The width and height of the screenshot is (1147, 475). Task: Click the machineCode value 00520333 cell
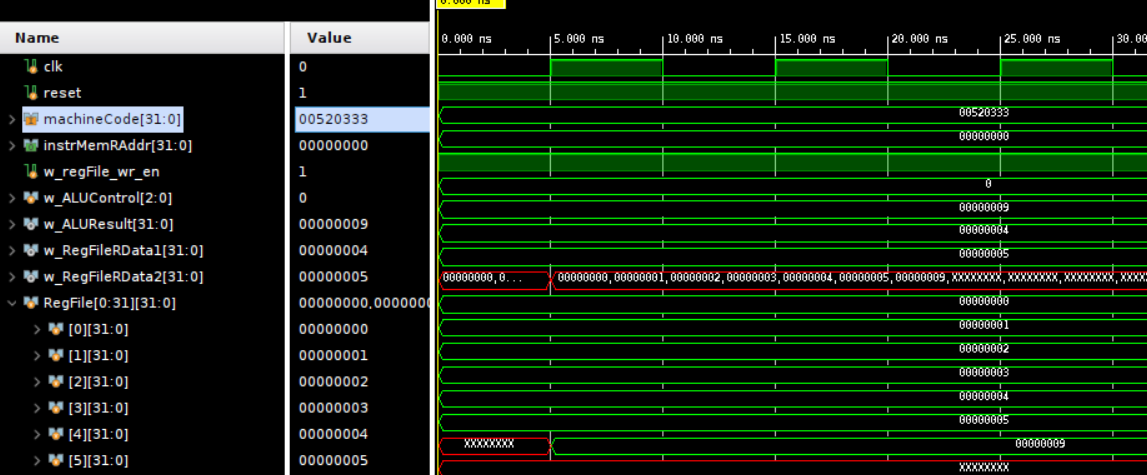click(x=361, y=119)
